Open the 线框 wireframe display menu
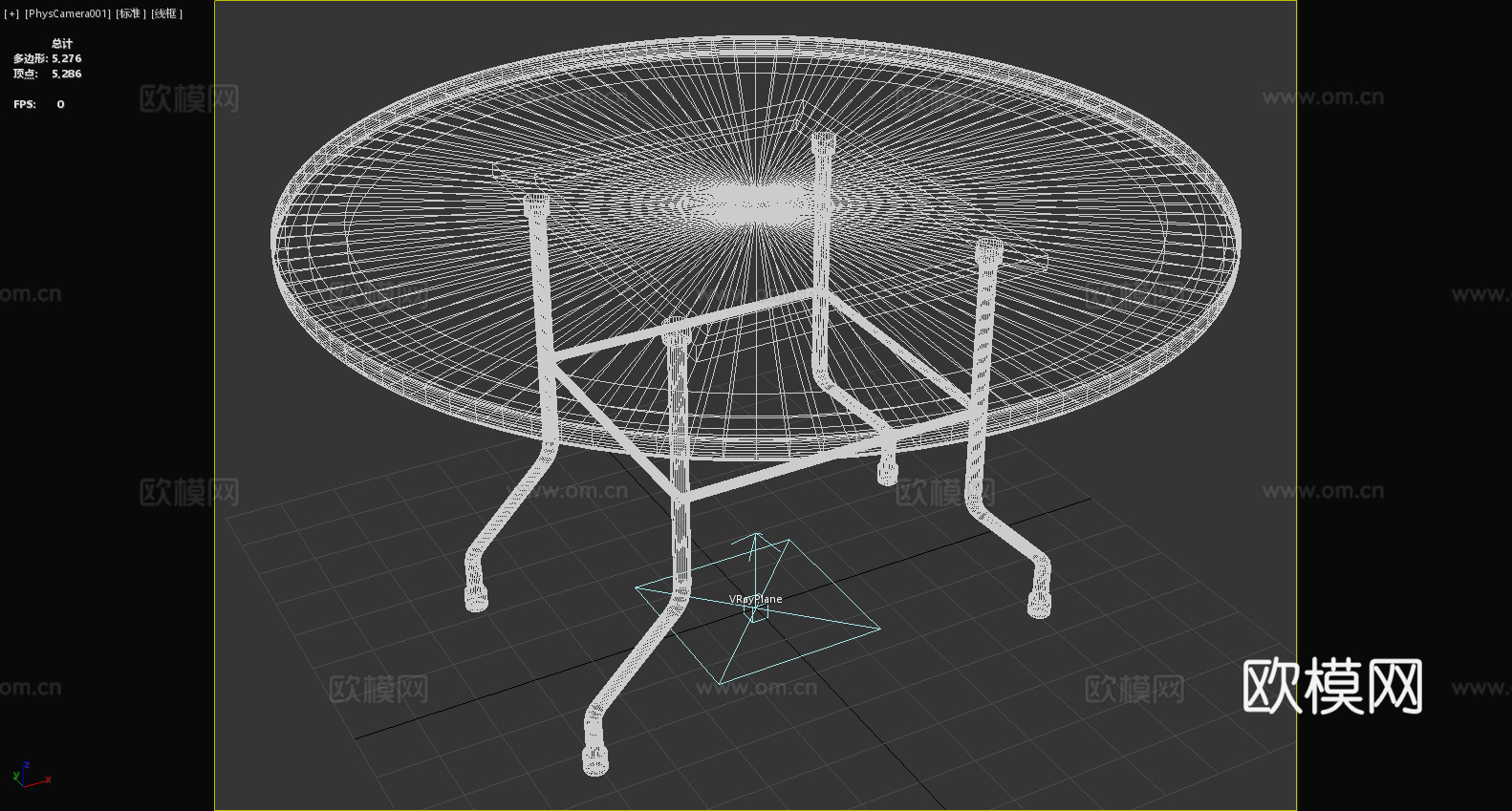 coord(166,13)
